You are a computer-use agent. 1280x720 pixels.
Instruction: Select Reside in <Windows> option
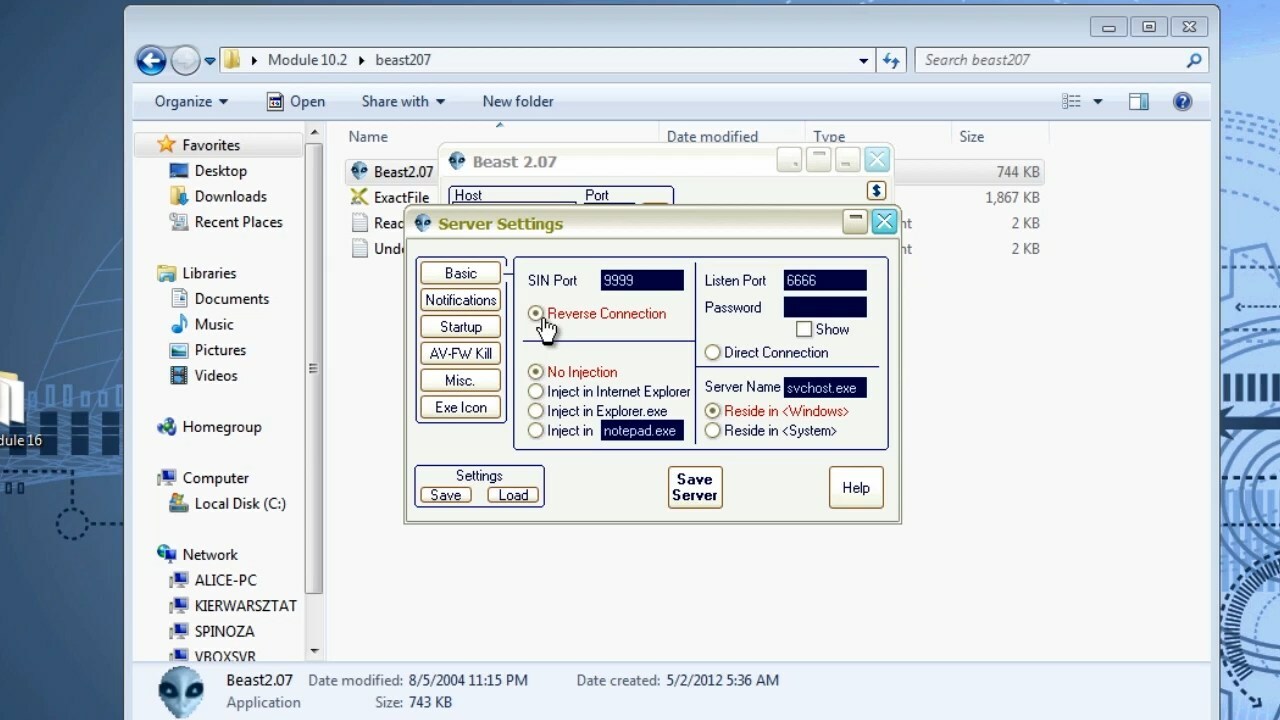tap(712, 411)
